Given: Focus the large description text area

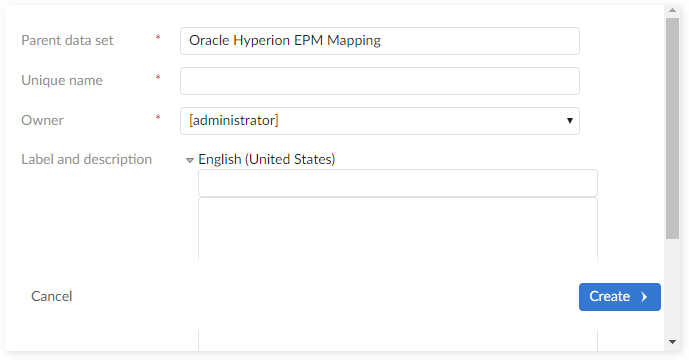Looking at the screenshot, I should [398, 274].
